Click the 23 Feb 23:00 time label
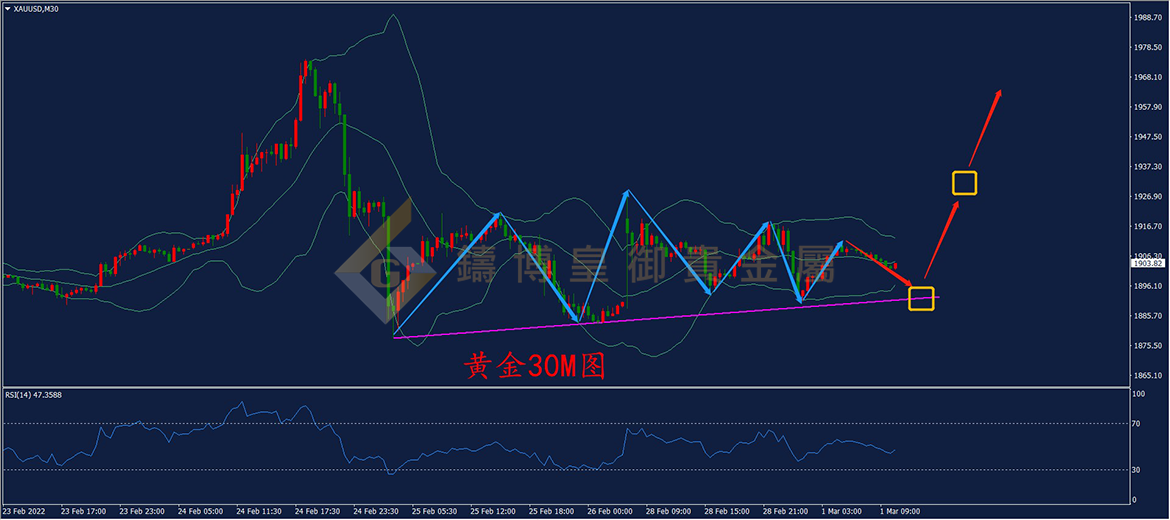 (x=143, y=513)
